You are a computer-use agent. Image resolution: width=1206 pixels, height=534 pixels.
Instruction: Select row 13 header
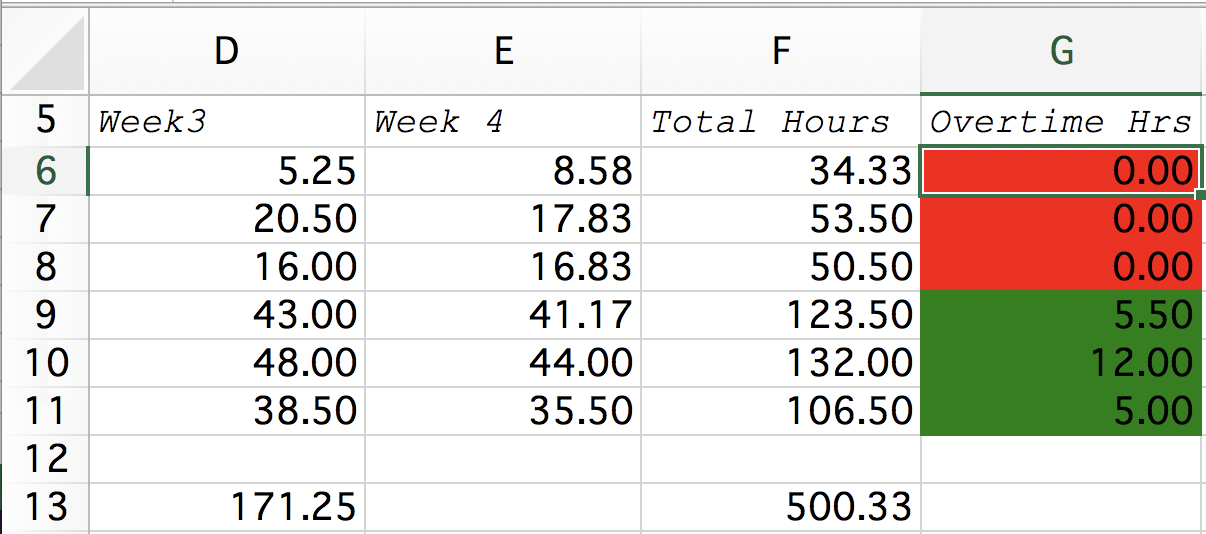tap(44, 507)
